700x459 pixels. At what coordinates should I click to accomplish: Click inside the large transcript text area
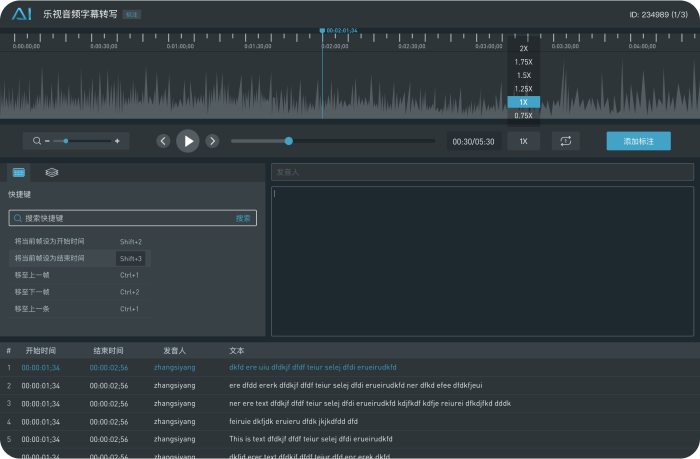coord(482,261)
